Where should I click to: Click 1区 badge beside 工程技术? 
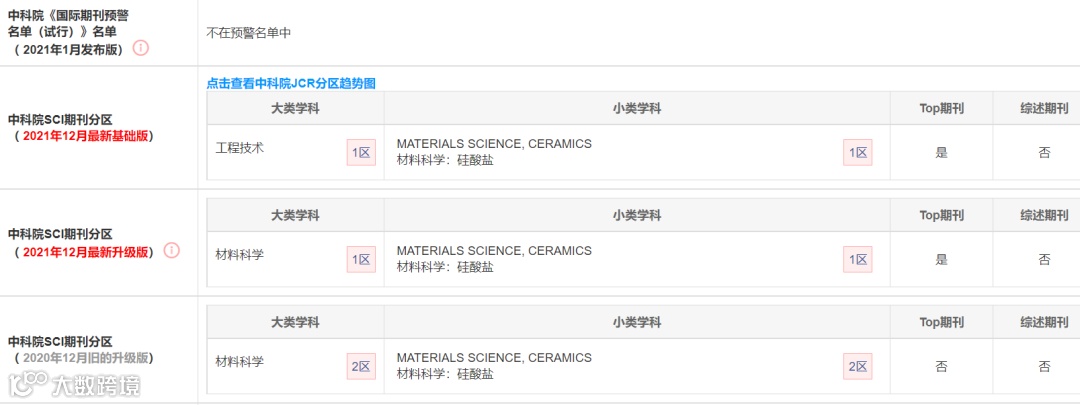(361, 153)
